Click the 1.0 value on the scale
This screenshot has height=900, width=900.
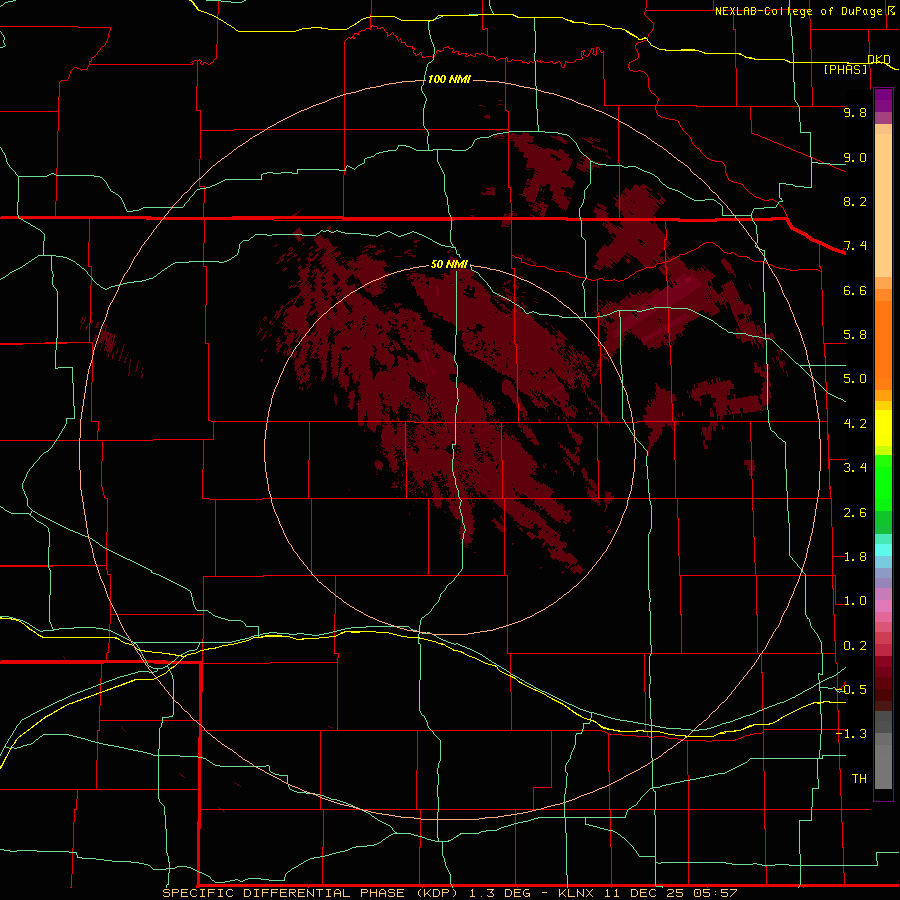855,601
